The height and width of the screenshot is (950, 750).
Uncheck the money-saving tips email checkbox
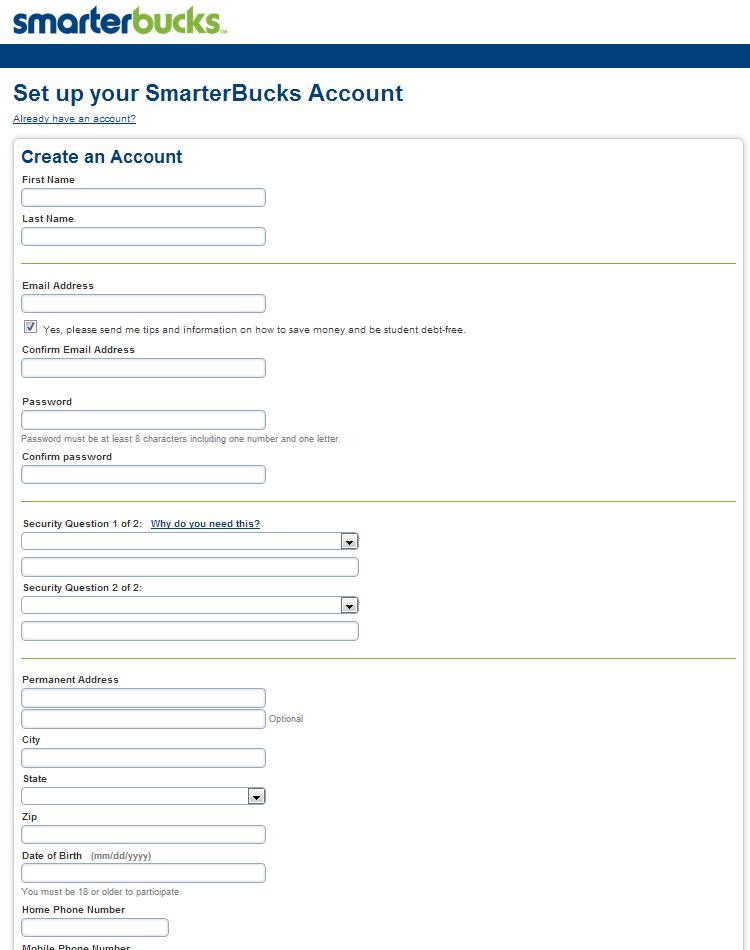click(x=31, y=327)
